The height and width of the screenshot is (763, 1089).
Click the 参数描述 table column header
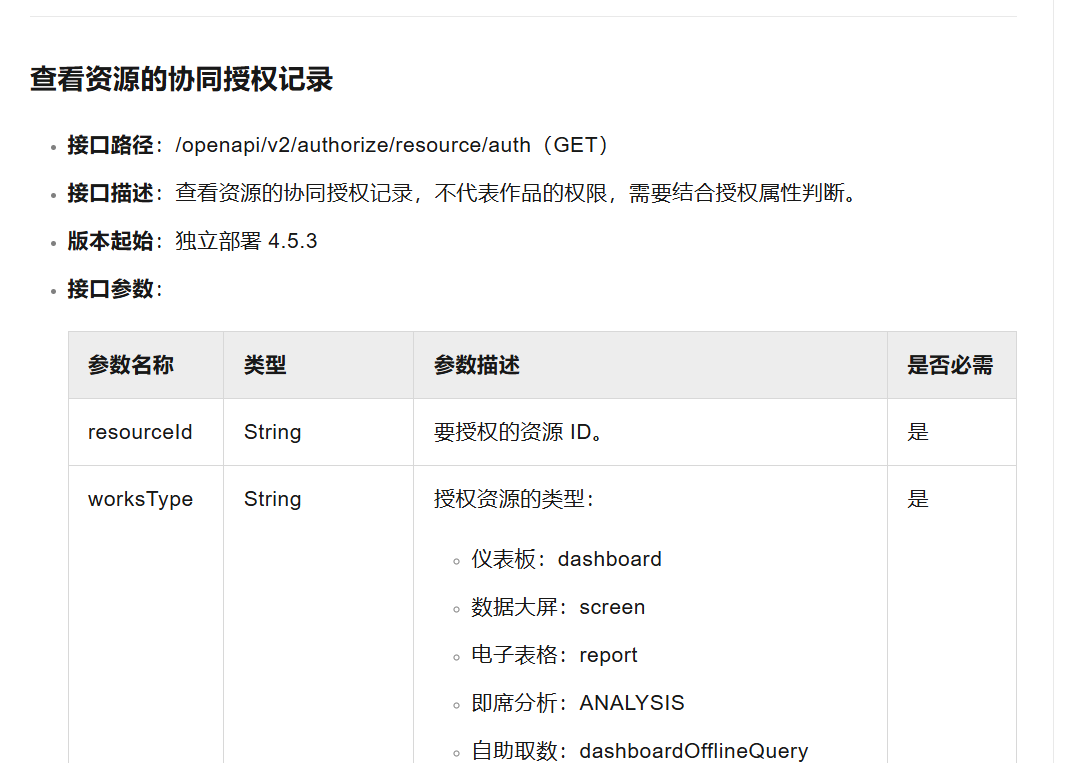point(477,366)
